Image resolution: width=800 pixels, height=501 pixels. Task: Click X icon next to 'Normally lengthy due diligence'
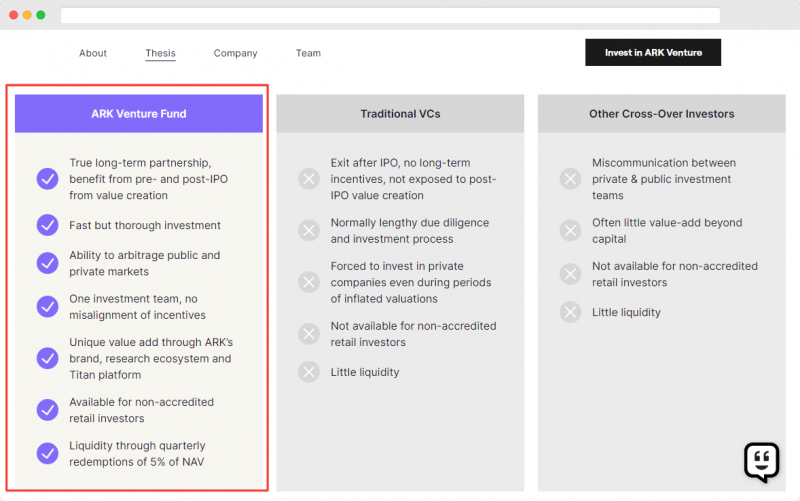(309, 231)
